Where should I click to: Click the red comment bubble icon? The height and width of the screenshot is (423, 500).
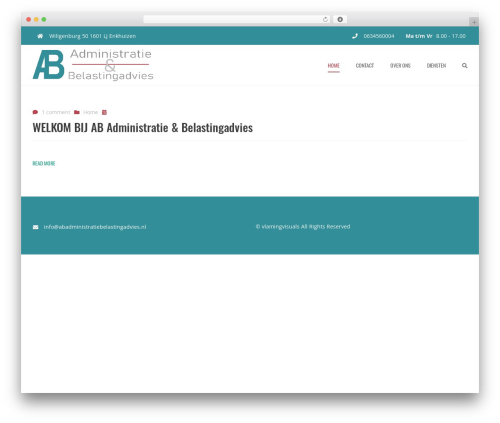coord(35,112)
